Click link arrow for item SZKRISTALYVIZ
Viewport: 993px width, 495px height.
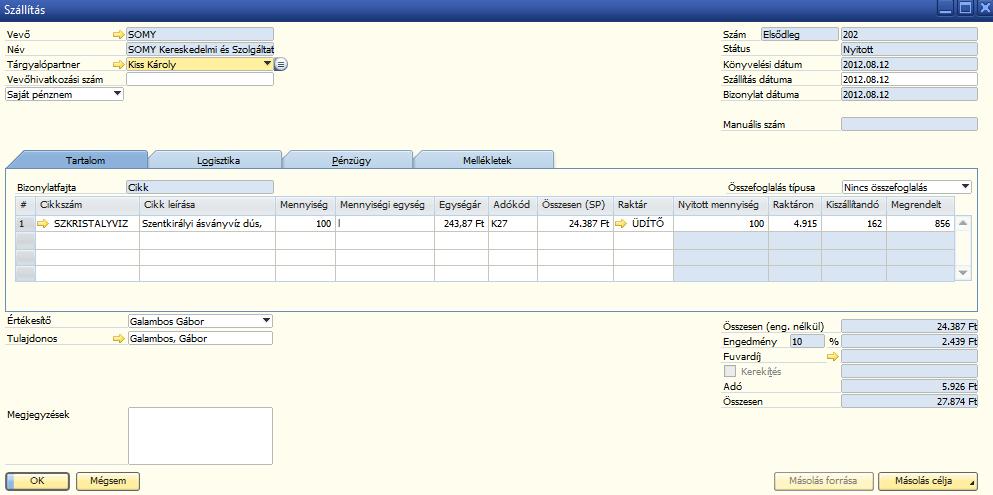[x=43, y=223]
